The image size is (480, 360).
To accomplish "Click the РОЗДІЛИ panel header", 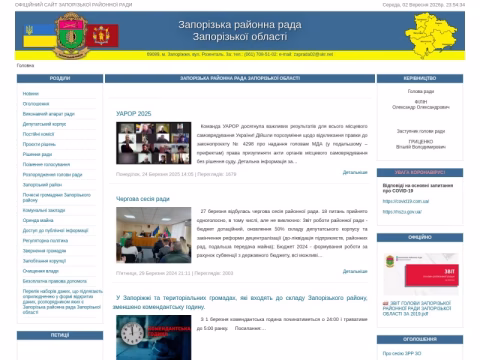I will pos(60,78).
